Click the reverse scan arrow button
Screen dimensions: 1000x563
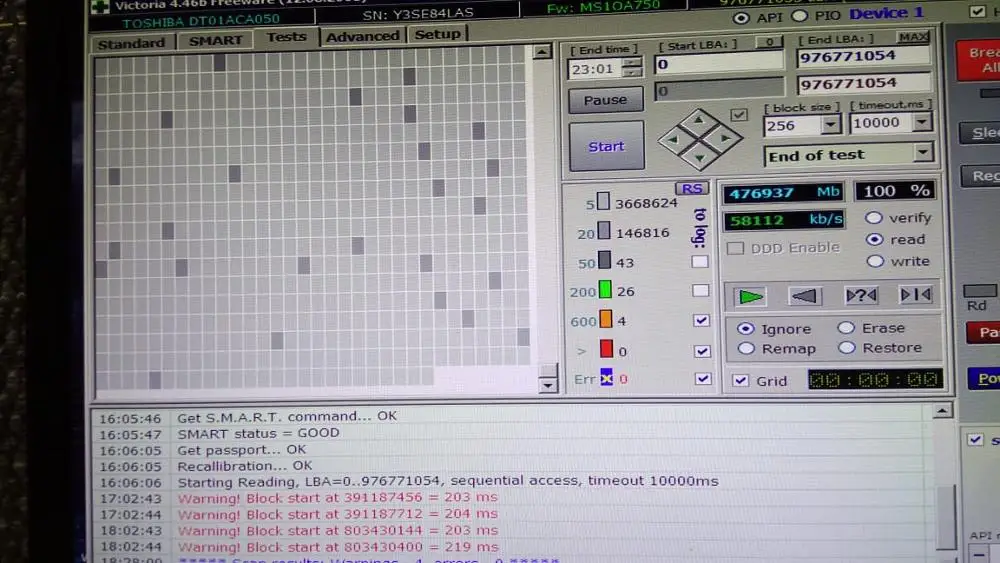805,296
